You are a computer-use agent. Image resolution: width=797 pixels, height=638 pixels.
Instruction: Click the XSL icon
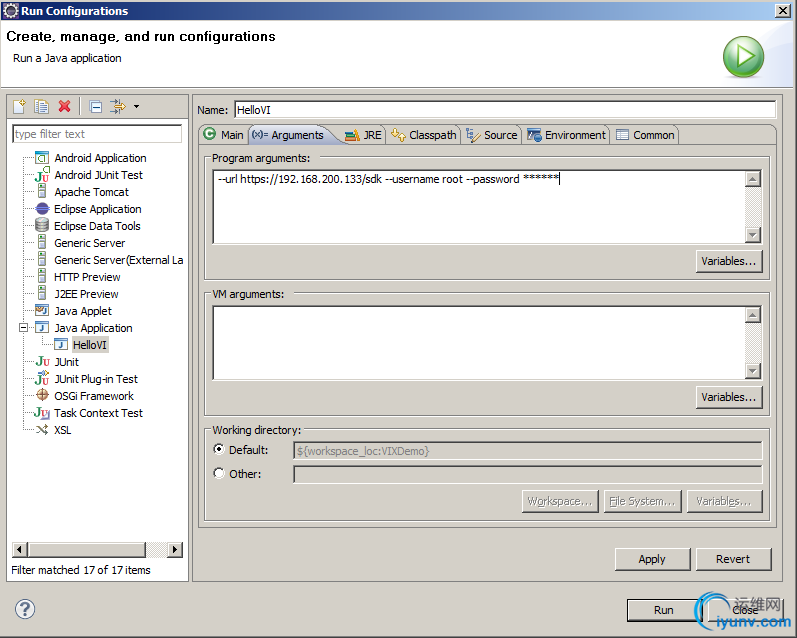42,430
